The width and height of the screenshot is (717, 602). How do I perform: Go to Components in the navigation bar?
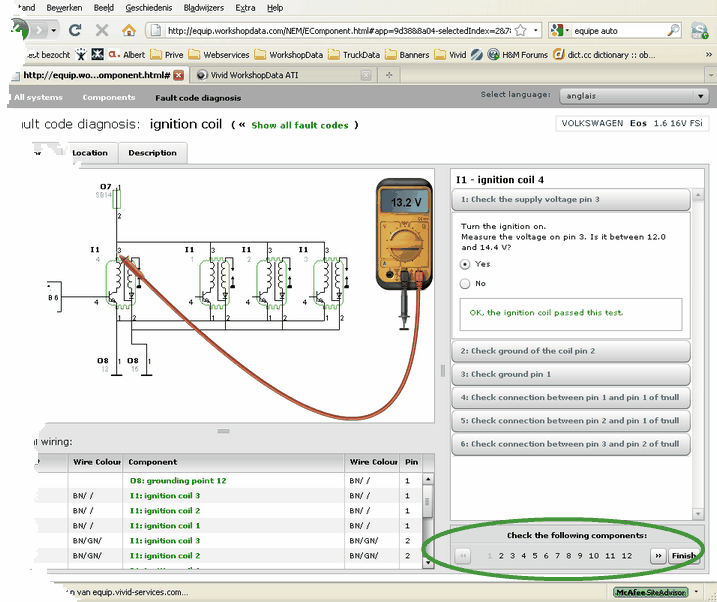pos(109,97)
